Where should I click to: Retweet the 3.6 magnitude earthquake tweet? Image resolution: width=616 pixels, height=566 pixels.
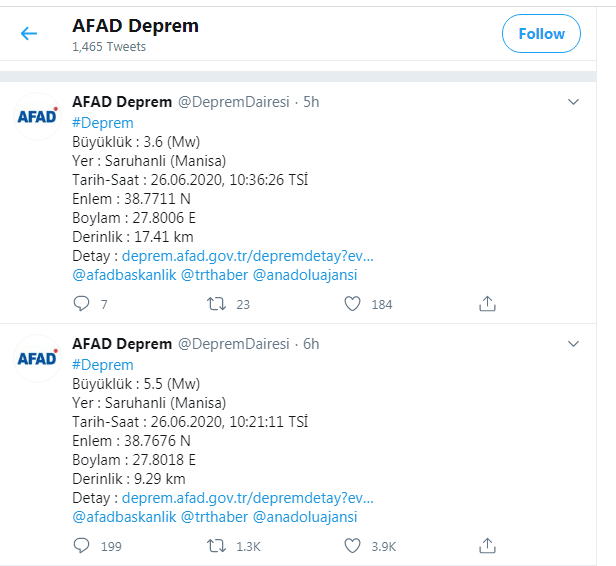click(x=216, y=304)
